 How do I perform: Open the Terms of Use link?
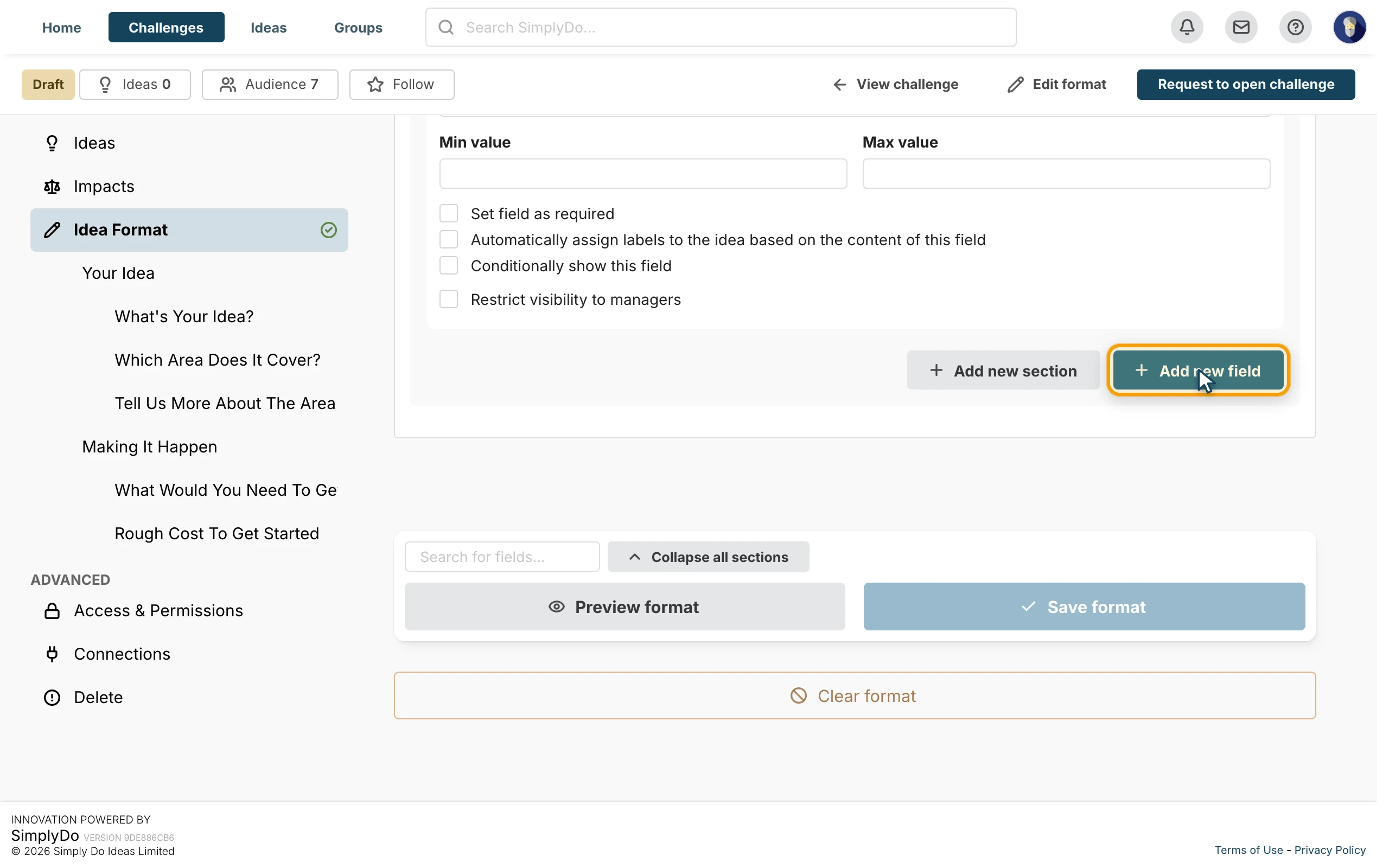tap(1248, 850)
